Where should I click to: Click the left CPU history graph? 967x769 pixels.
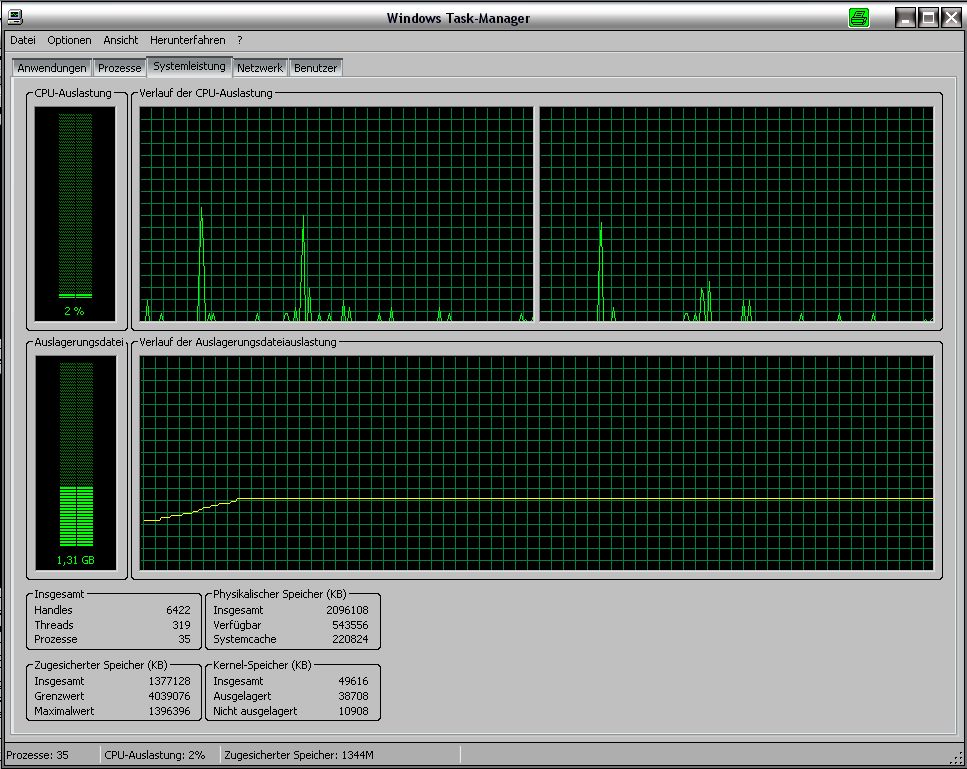336,214
